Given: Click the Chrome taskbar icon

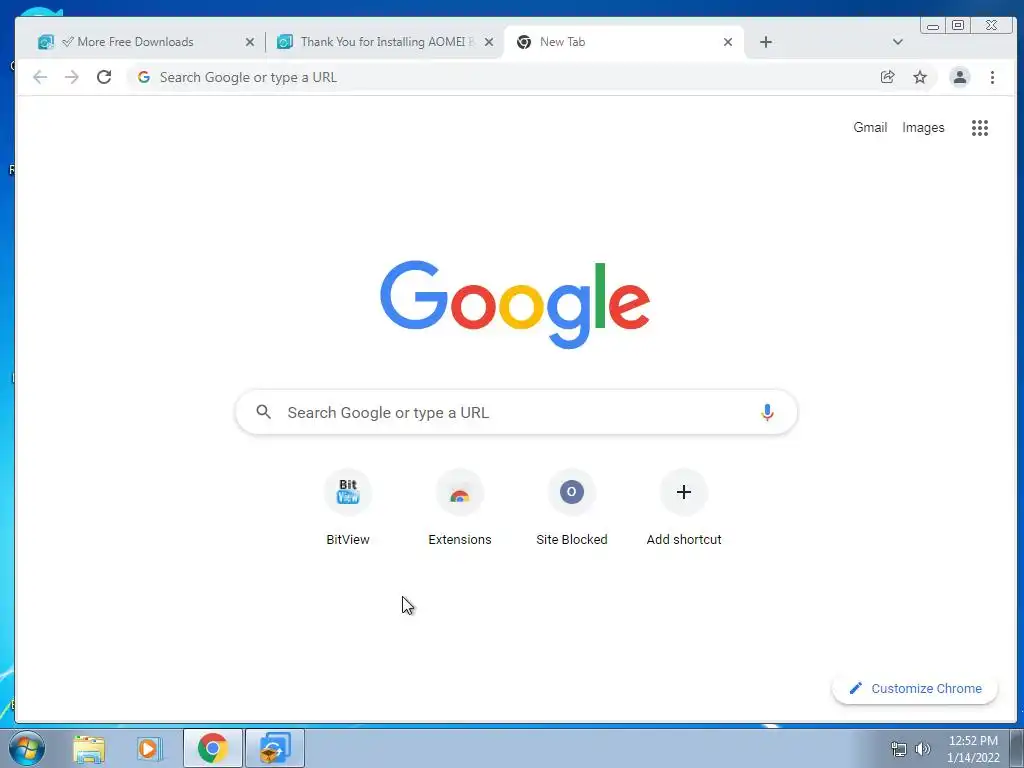Looking at the screenshot, I should coord(213,748).
